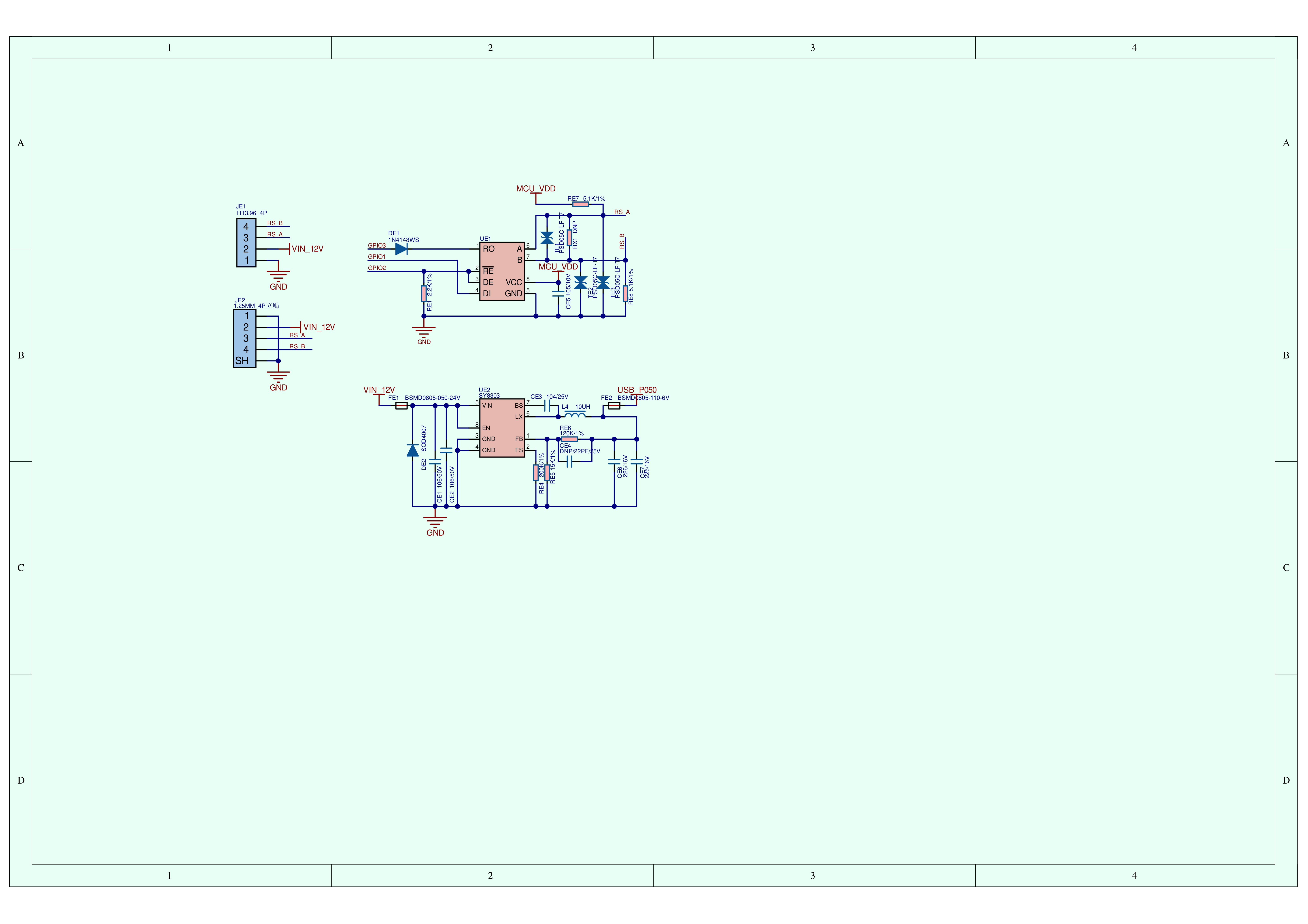Click the GPIO2 net label
The image size is (1308, 924).
point(377,268)
